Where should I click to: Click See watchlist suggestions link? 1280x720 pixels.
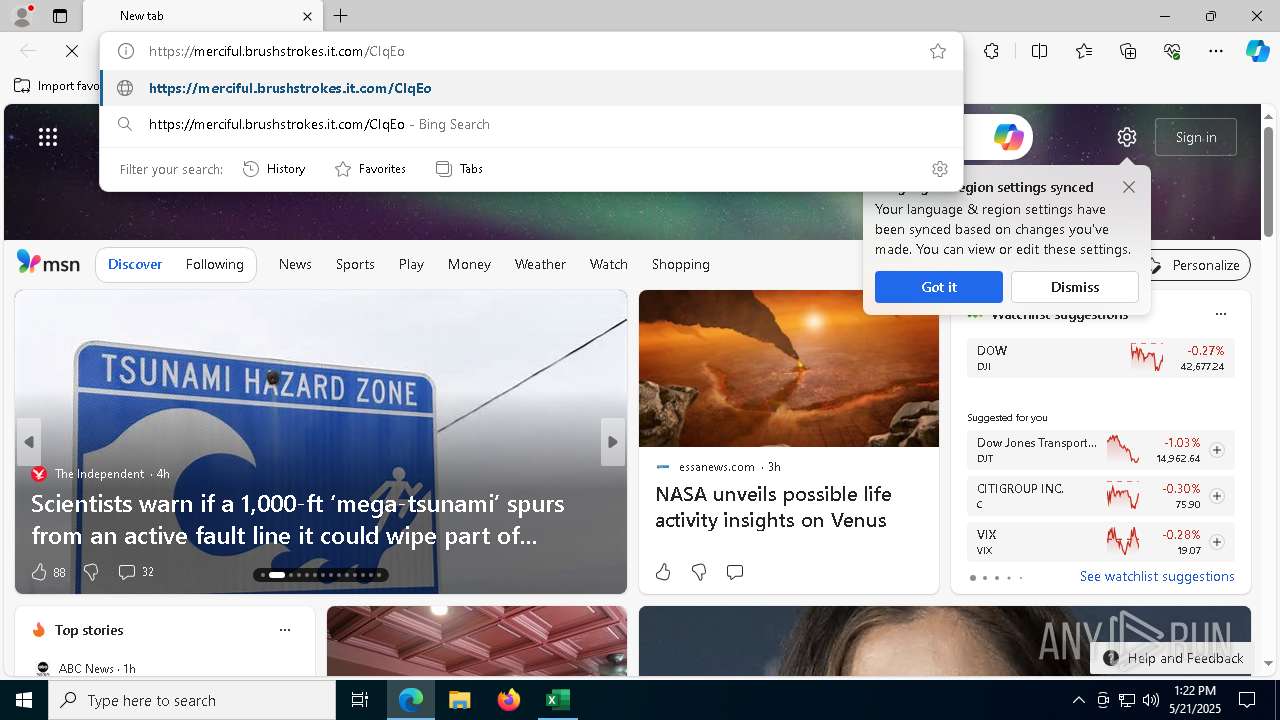(1157, 576)
